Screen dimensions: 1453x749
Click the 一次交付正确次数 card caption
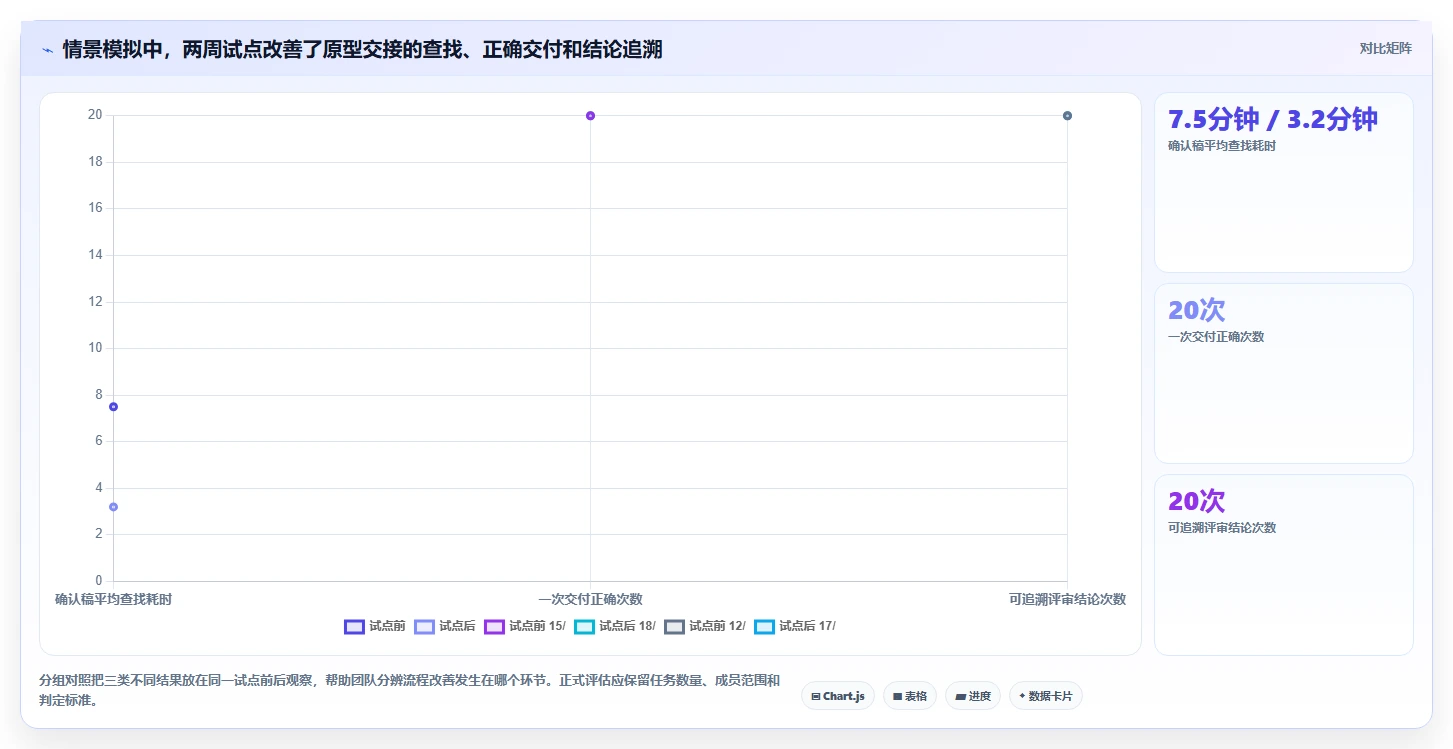coord(1216,337)
